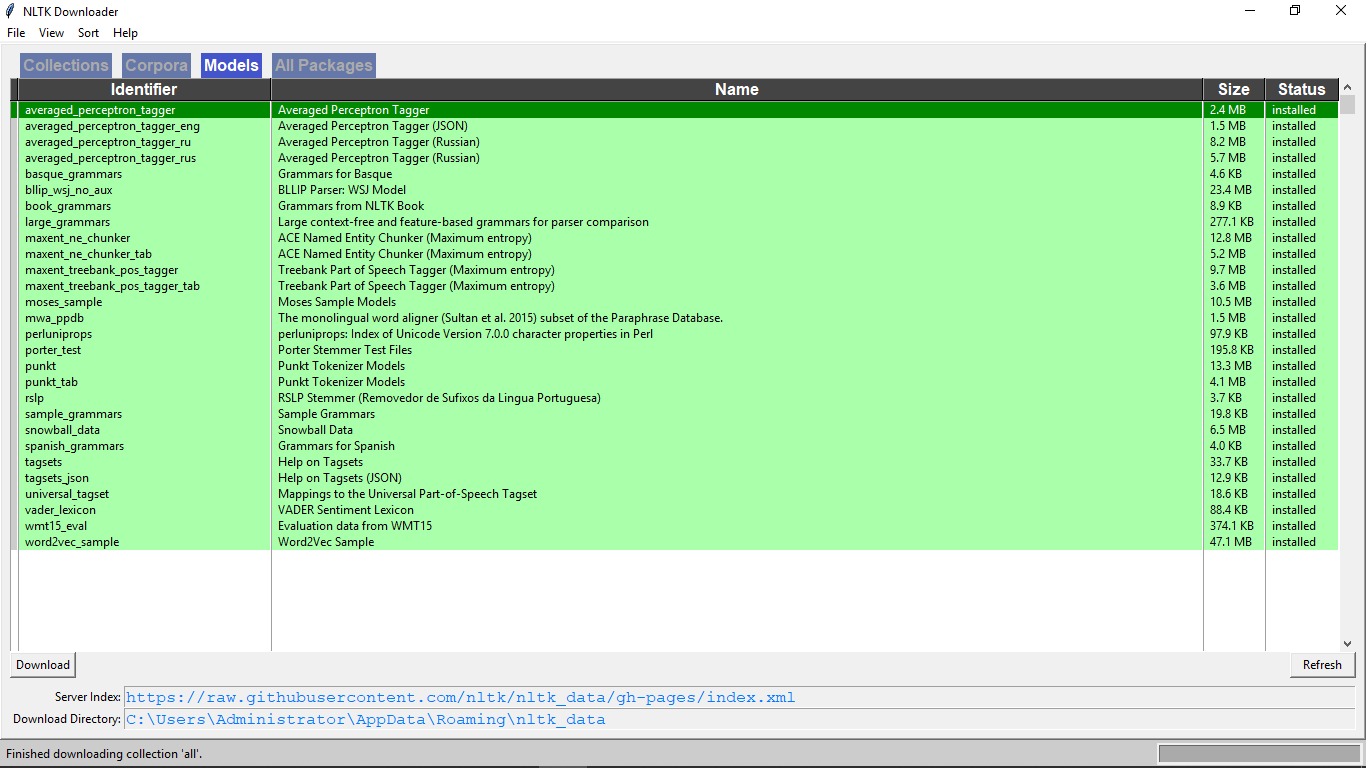Click the name 'Word2Vec Sample'
The height and width of the screenshot is (768, 1366).
326,542
